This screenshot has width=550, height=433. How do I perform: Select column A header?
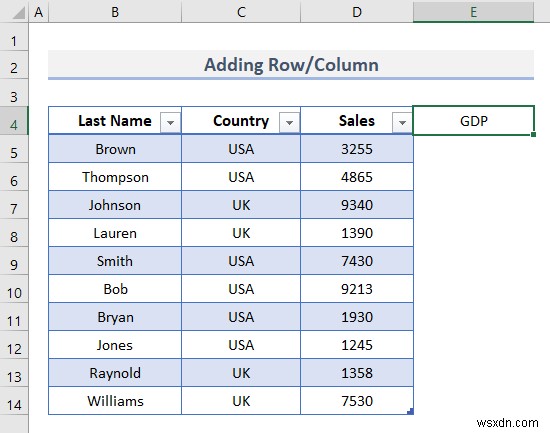click(x=39, y=12)
